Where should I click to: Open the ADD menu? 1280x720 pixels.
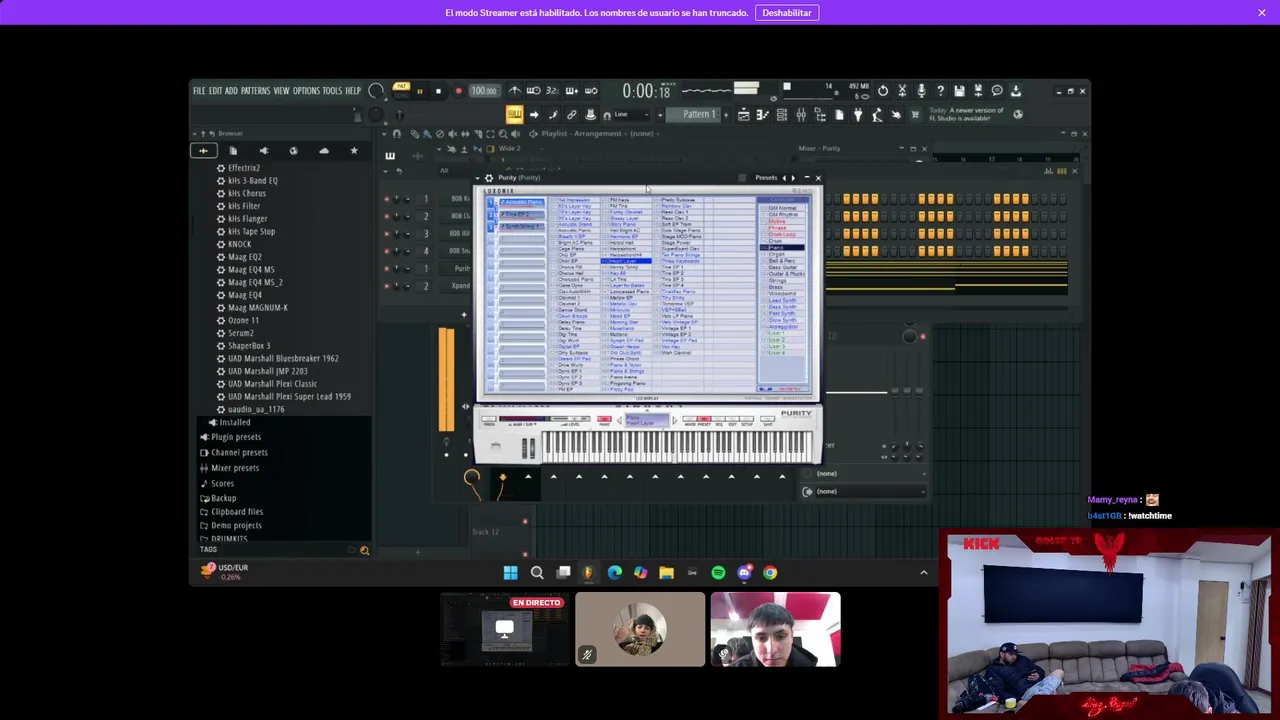[x=231, y=91]
